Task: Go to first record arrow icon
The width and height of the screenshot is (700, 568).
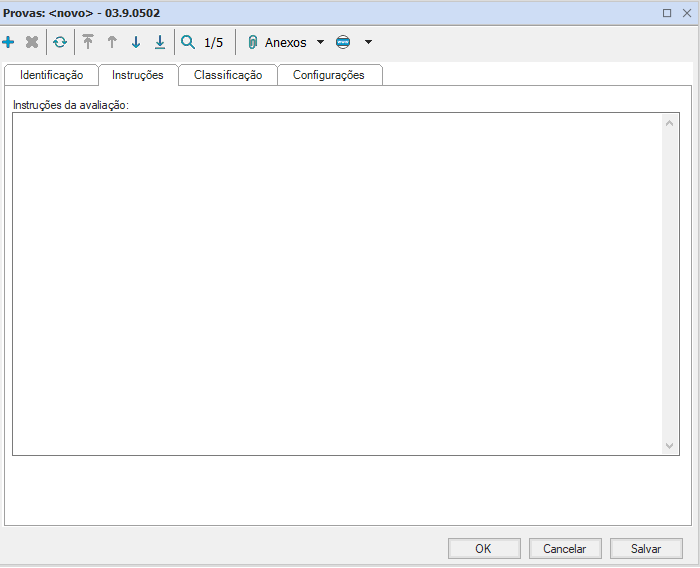Action: pos(88,43)
